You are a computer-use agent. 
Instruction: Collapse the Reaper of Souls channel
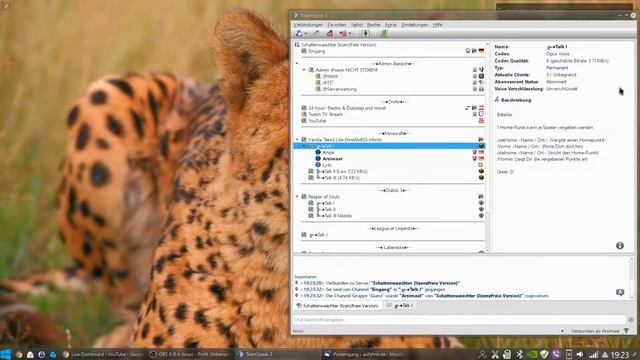coord(297,197)
